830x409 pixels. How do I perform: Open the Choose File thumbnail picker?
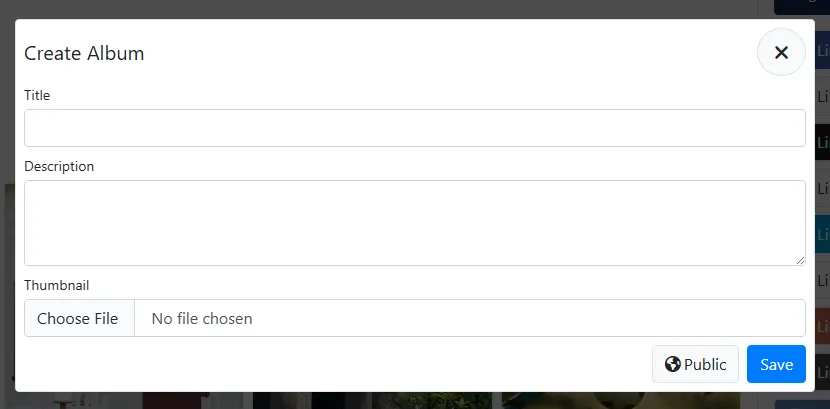pos(79,318)
